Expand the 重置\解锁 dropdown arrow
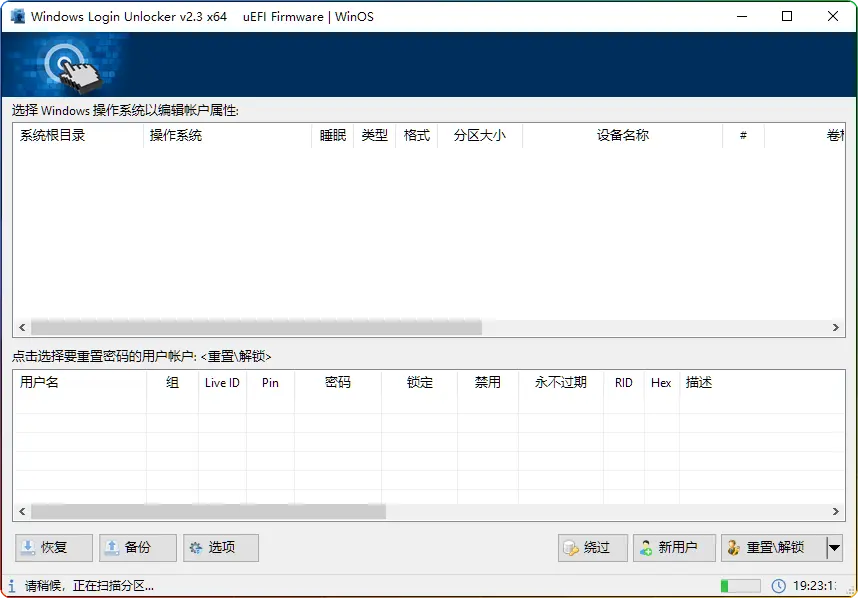Screen dimensions: 858x598 834,548
